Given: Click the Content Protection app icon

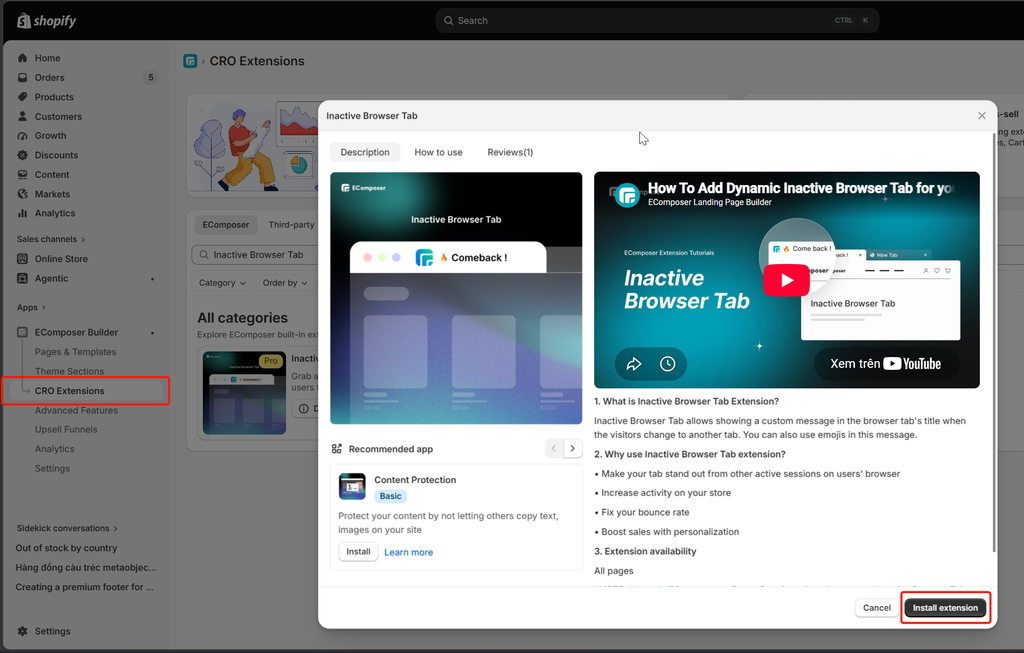Looking at the screenshot, I should pos(352,486).
